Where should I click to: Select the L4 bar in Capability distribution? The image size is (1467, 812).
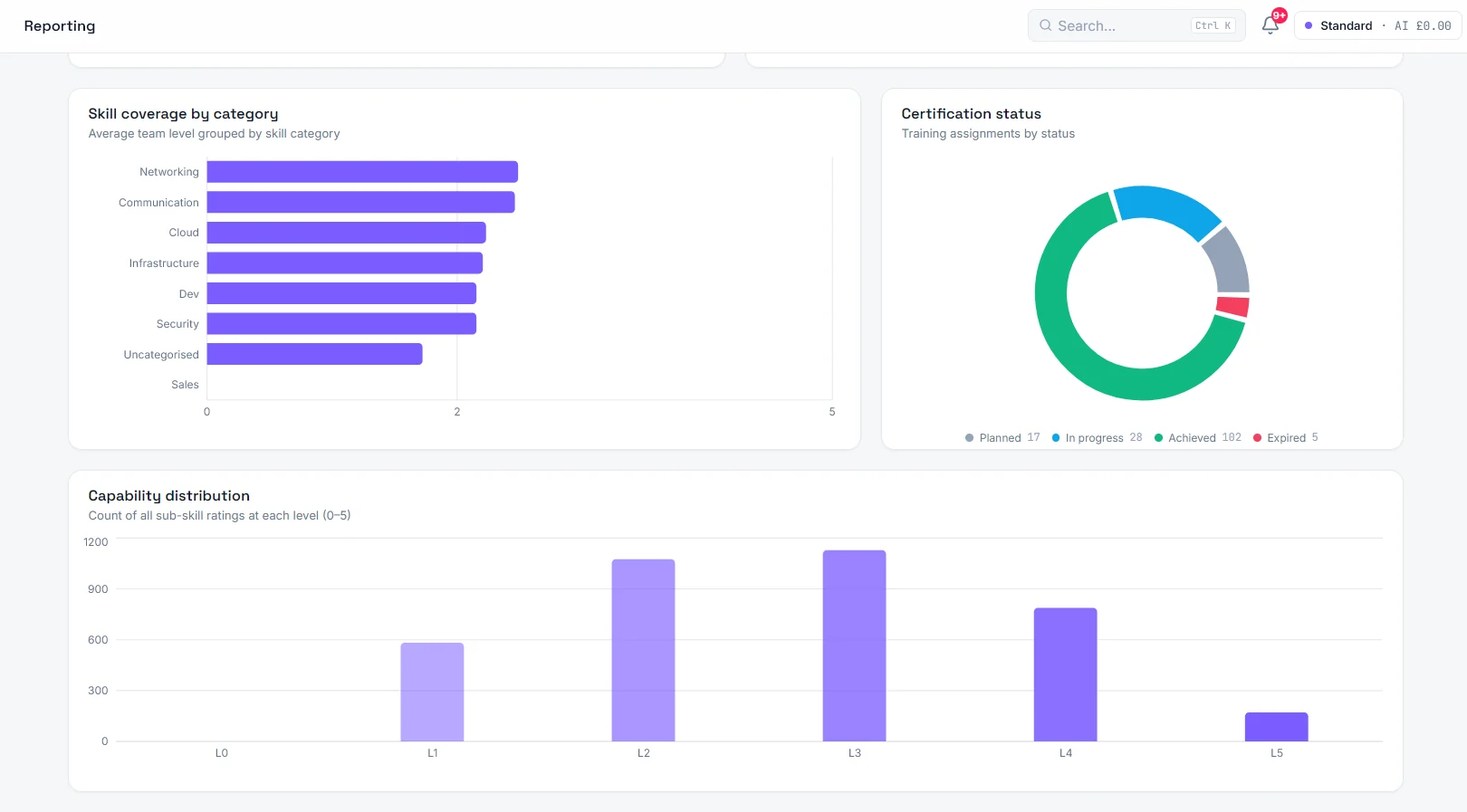pyautogui.click(x=1065, y=674)
